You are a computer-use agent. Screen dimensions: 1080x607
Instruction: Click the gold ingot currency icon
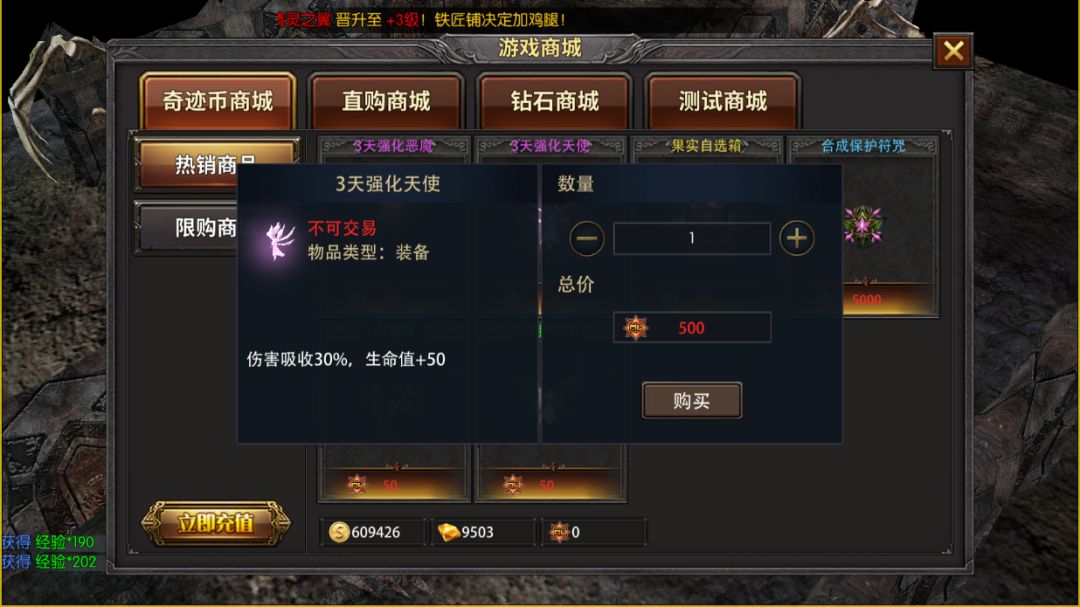pyautogui.click(x=448, y=532)
